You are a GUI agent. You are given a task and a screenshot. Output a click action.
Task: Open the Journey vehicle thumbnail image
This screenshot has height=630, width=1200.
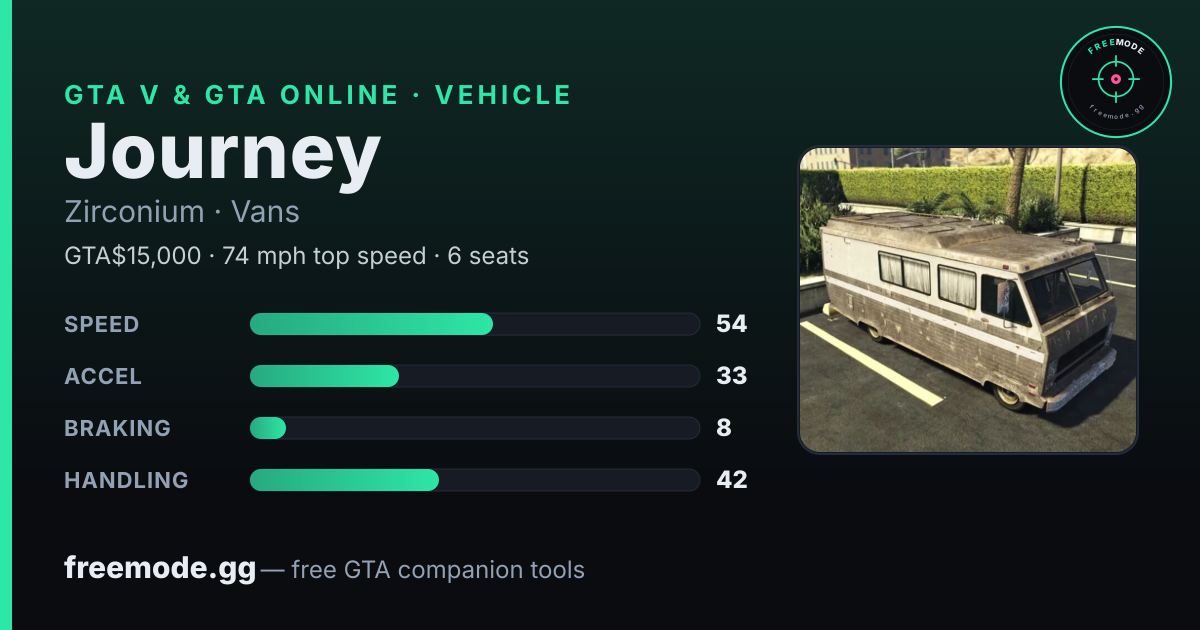click(x=968, y=301)
